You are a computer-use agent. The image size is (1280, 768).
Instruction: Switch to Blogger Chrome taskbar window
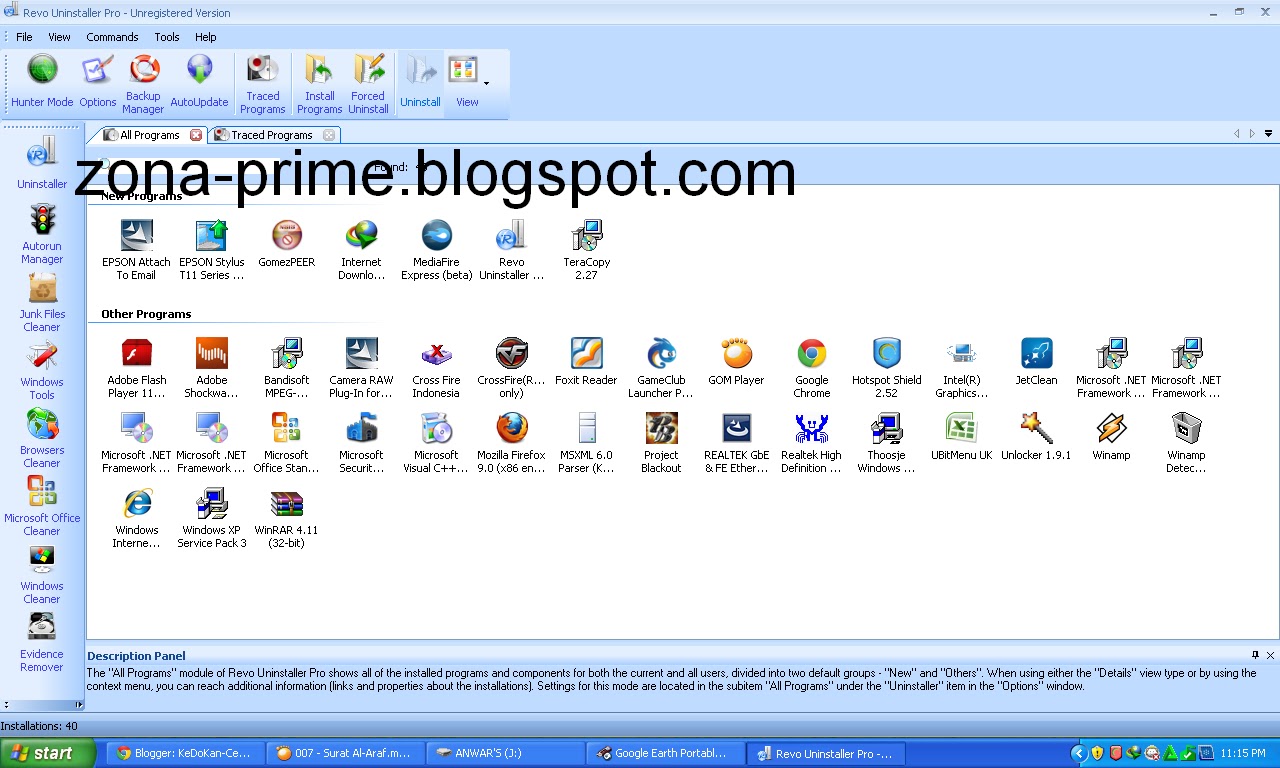[x=187, y=753]
